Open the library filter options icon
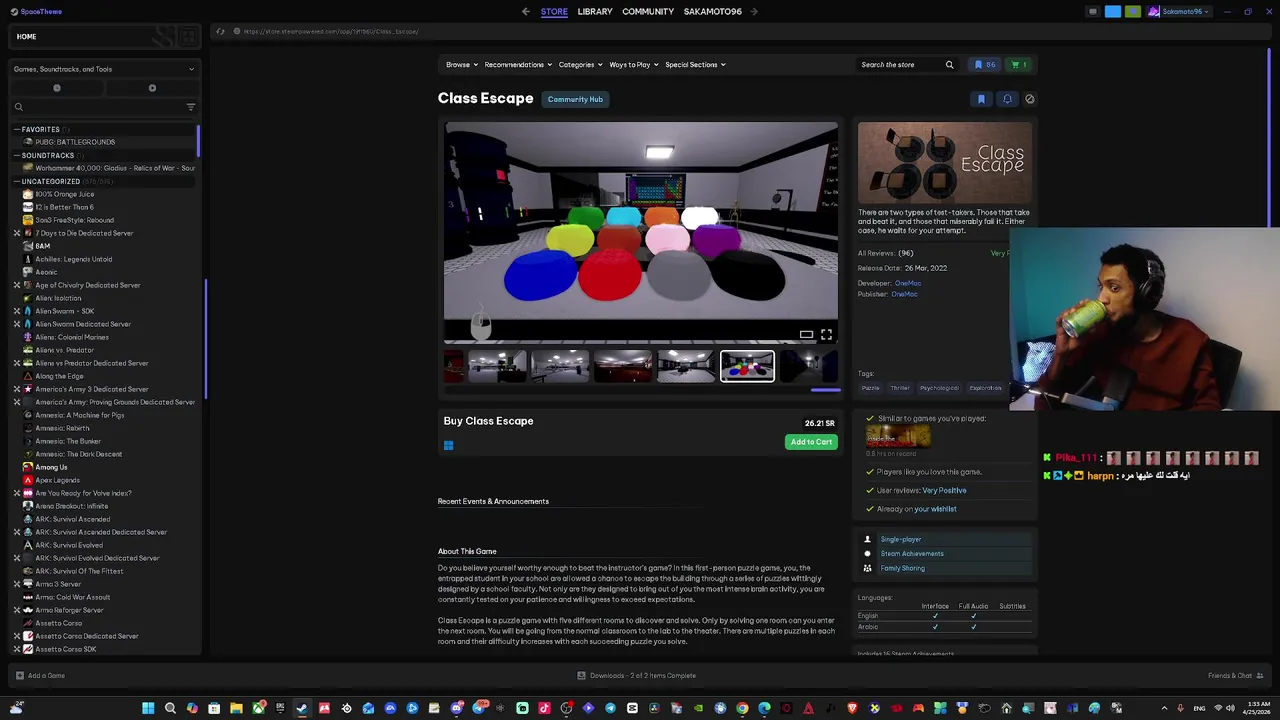Image resolution: width=1280 pixels, height=720 pixels. tap(191, 107)
